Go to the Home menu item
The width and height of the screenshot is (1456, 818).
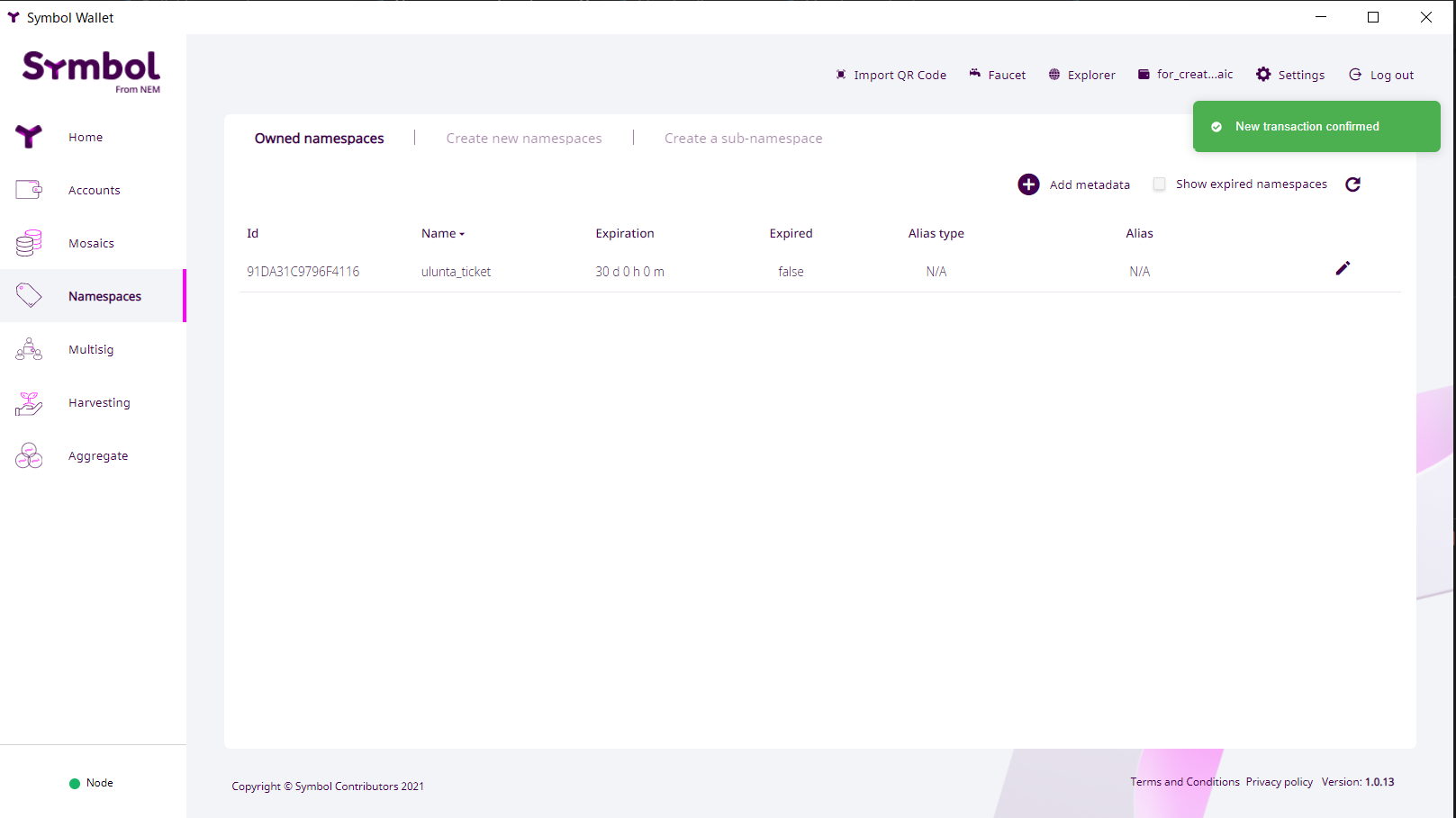tap(86, 137)
